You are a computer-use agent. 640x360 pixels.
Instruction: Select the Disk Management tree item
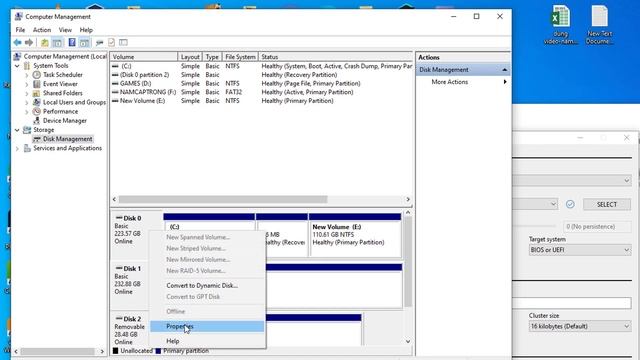67,139
